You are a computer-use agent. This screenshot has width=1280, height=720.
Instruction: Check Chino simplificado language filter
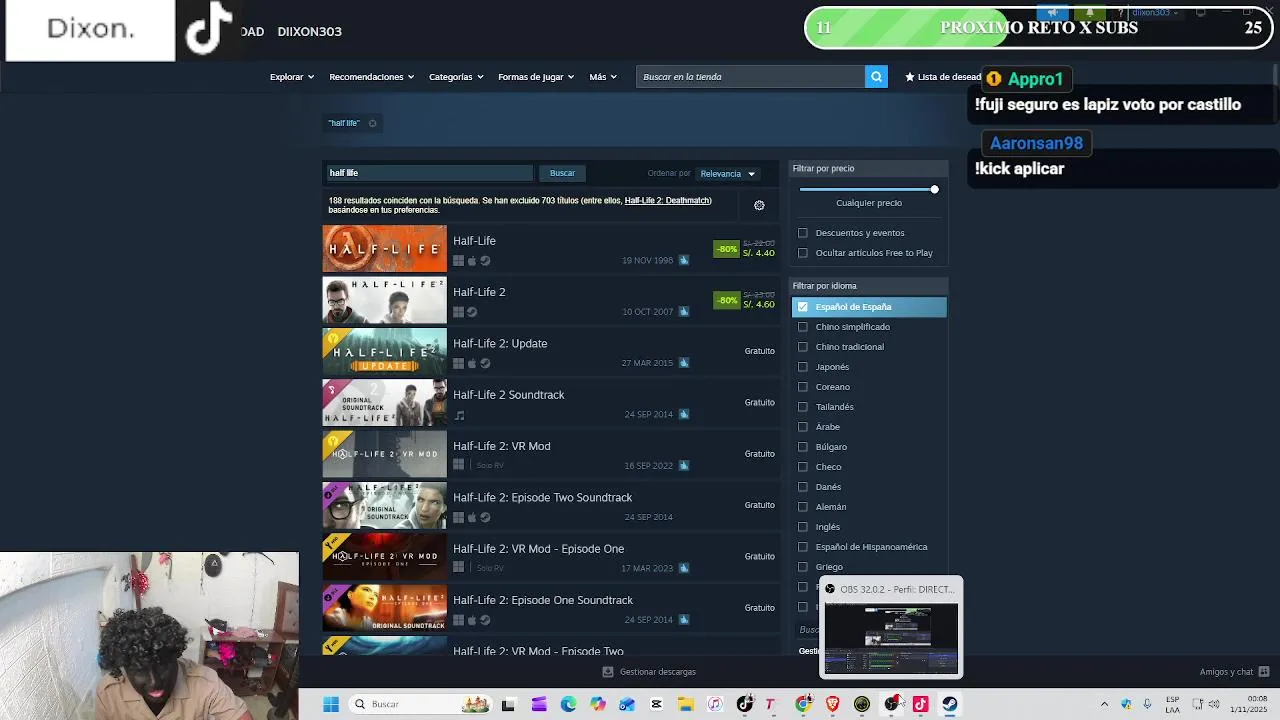[802, 327]
